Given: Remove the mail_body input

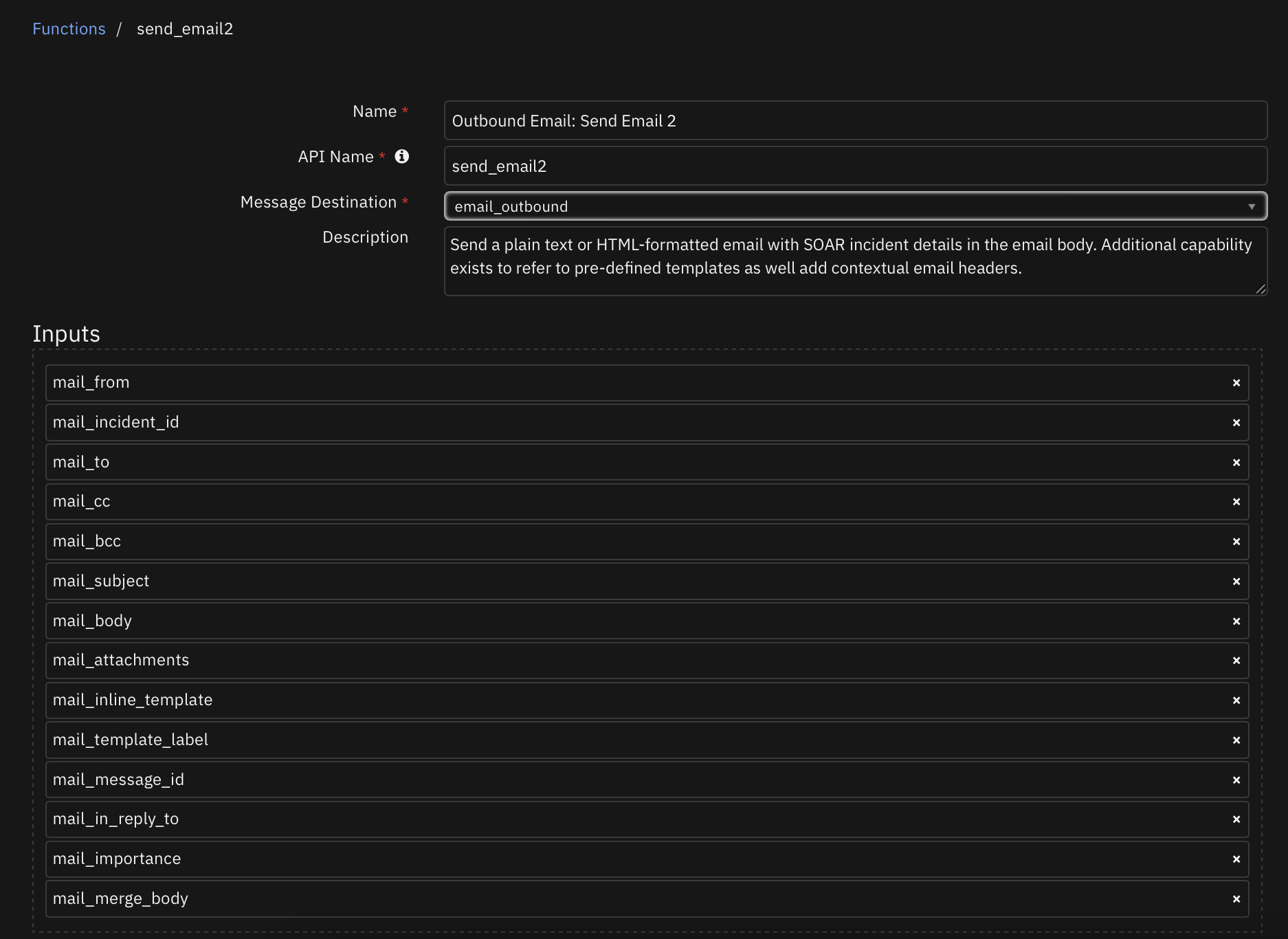Looking at the screenshot, I should pos(1236,621).
